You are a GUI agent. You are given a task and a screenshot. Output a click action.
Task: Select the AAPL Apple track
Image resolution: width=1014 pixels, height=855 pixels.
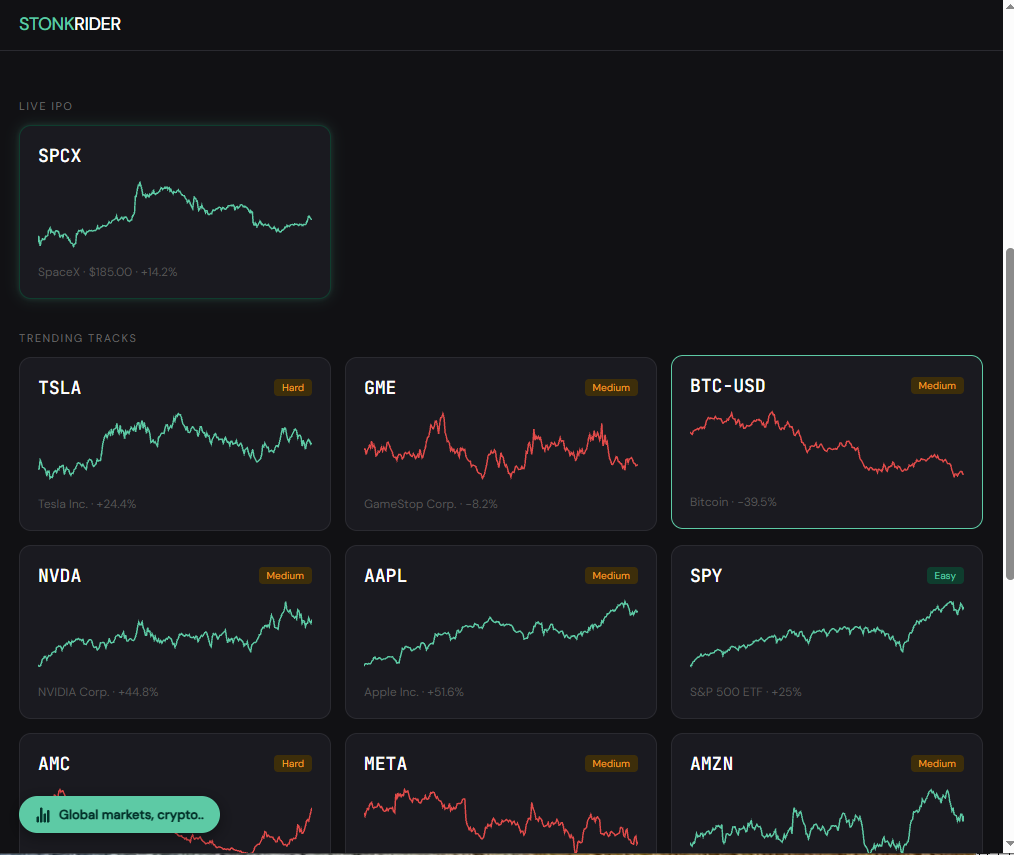coord(501,632)
